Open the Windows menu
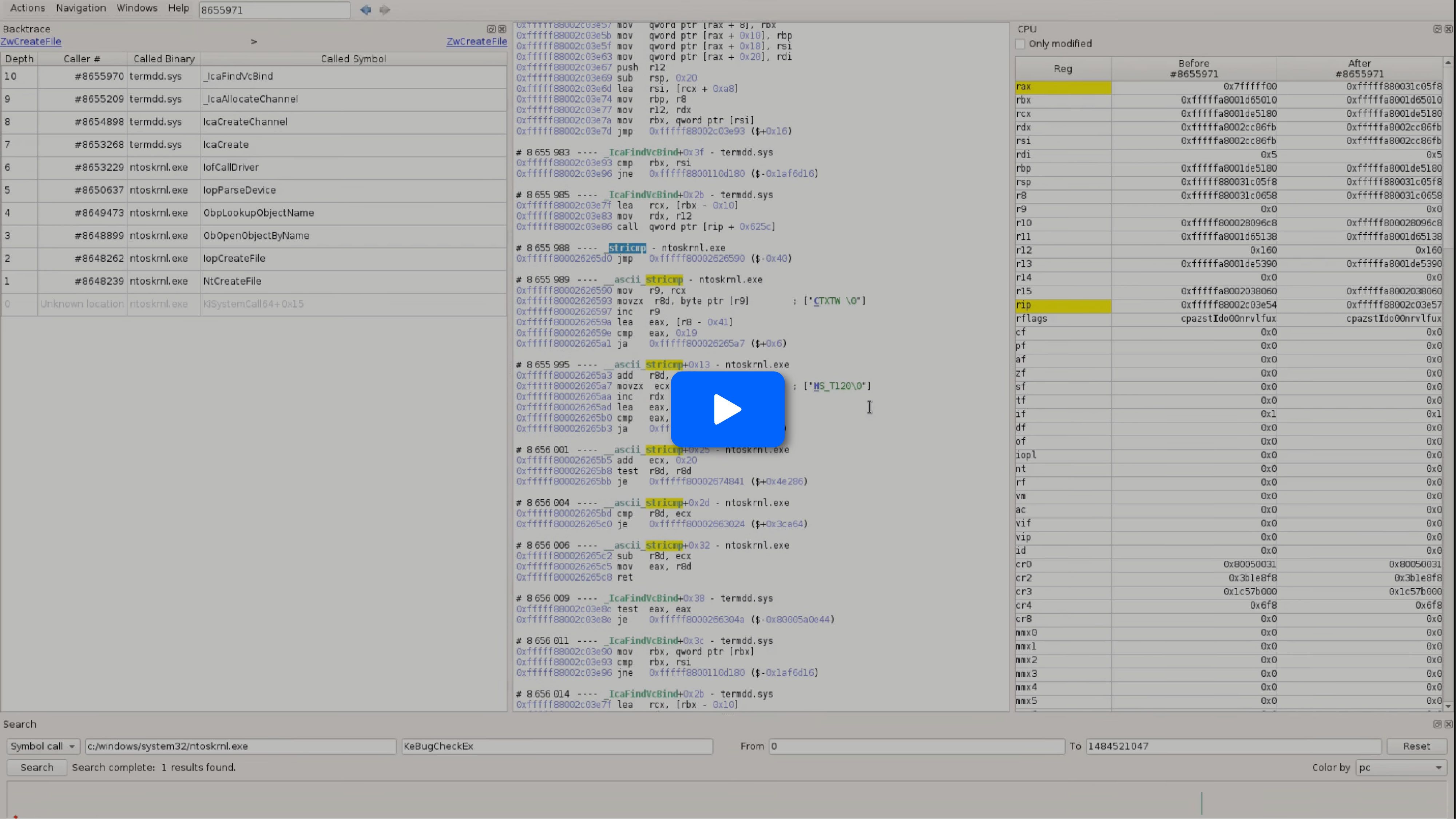The width and height of the screenshot is (1456, 819). (137, 8)
